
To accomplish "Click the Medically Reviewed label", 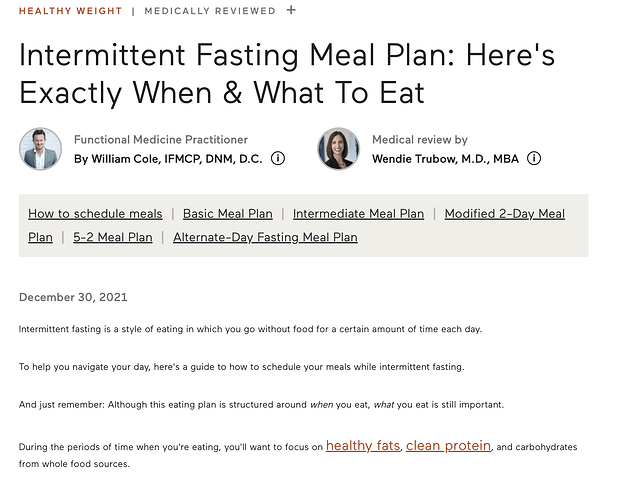I will pyautogui.click(x=210, y=11).
